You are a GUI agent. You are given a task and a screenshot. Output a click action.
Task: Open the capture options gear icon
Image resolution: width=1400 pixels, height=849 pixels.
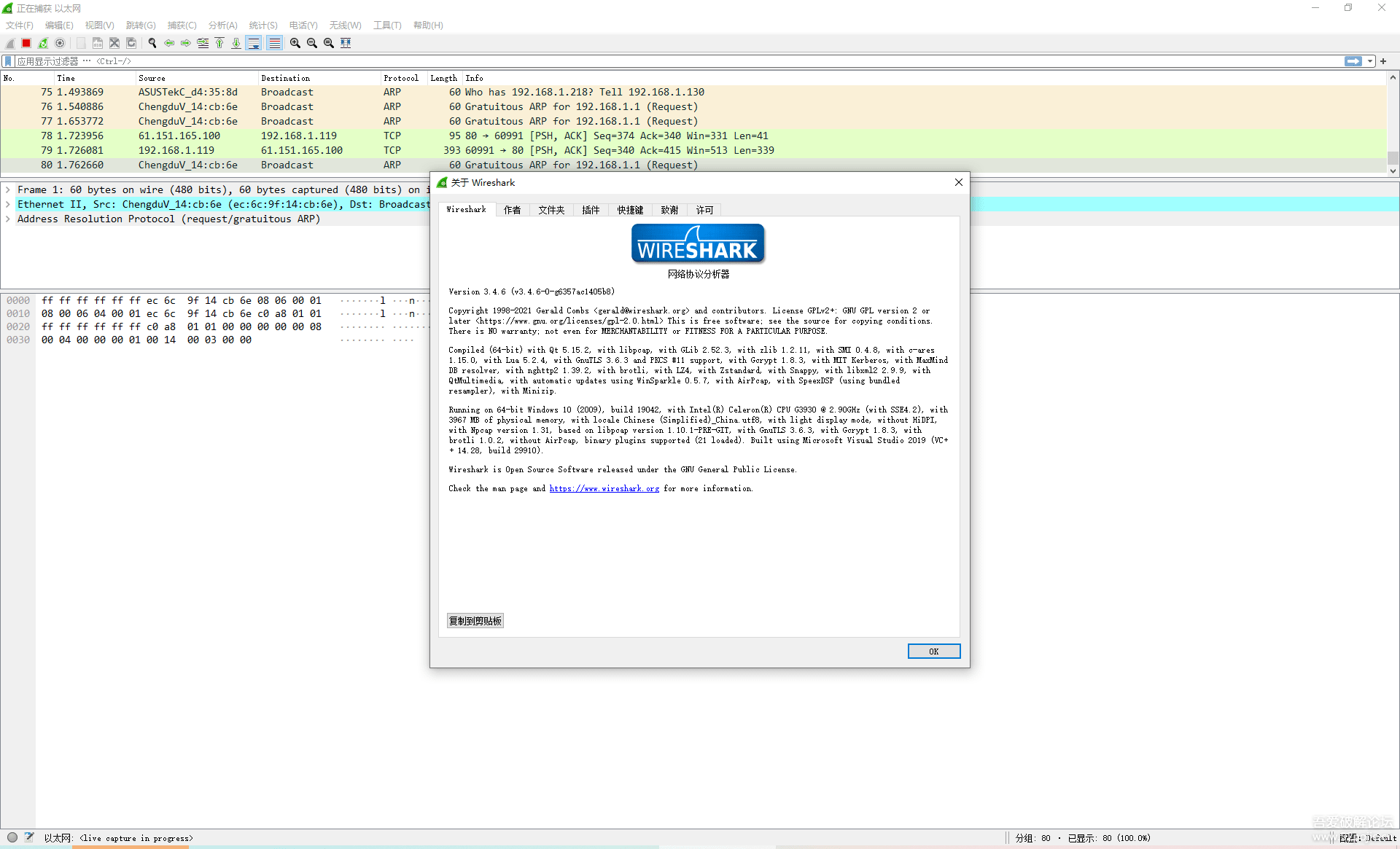tap(60, 43)
